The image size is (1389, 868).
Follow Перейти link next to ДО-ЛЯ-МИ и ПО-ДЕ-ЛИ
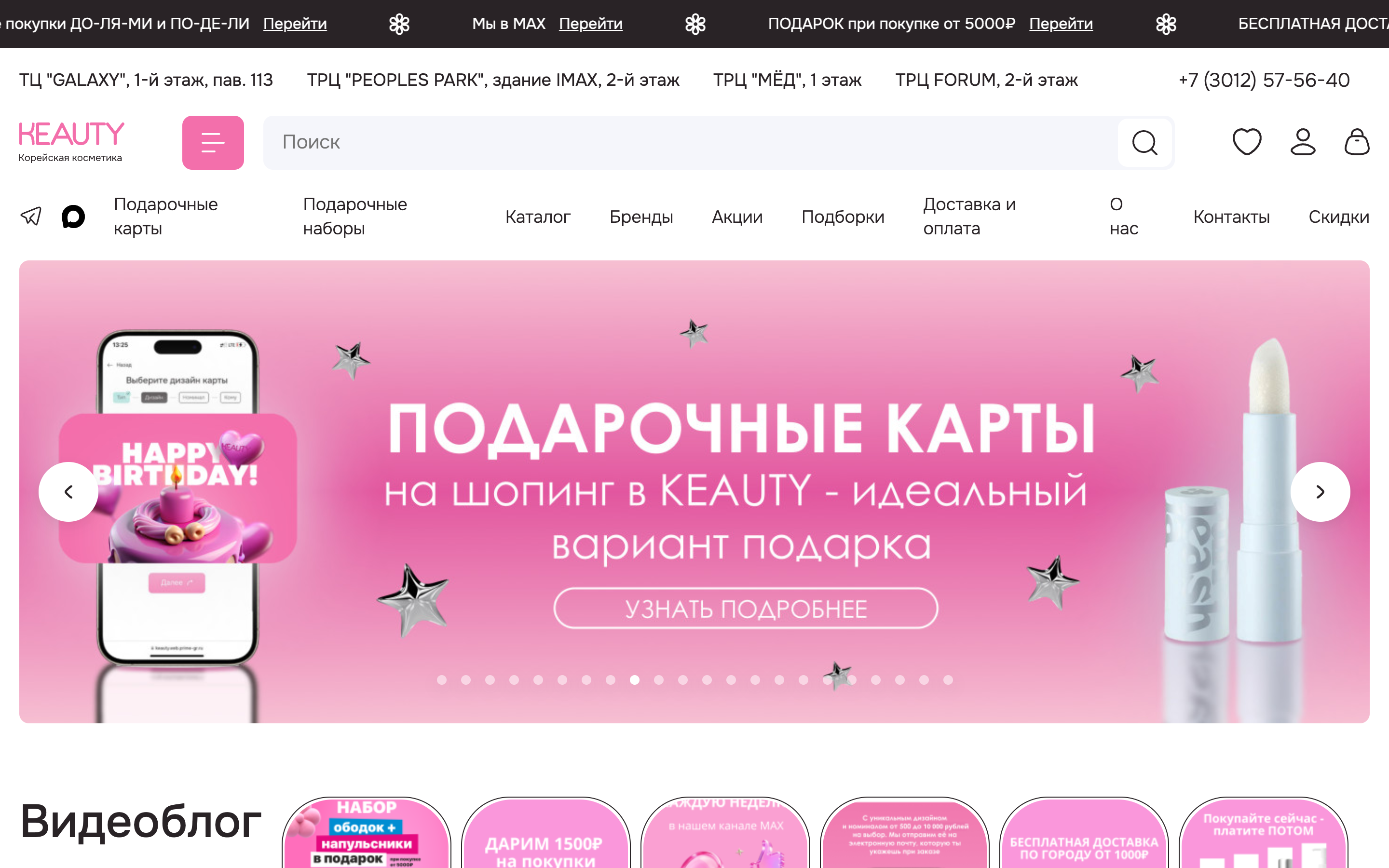[295, 24]
